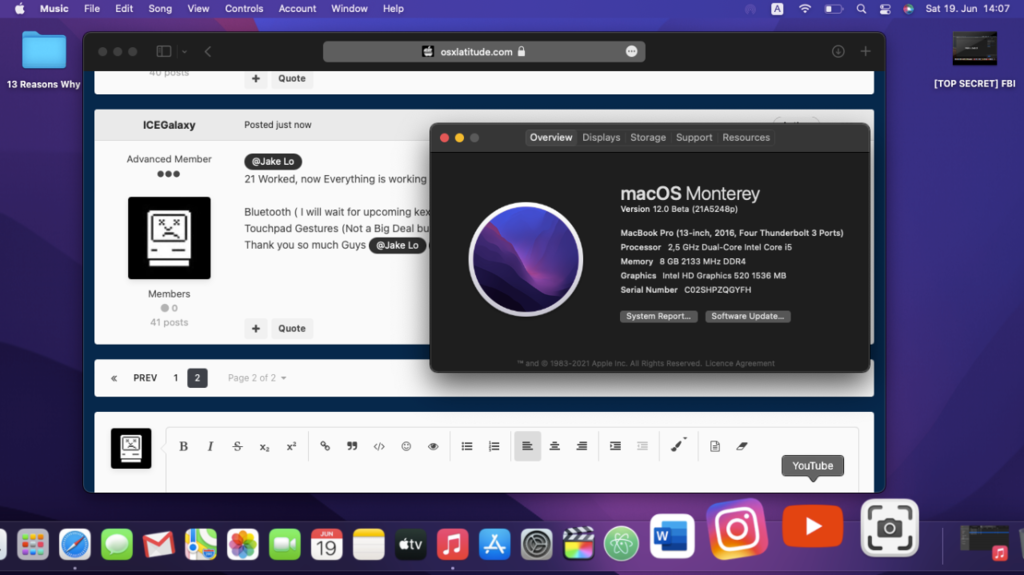Image resolution: width=1024 pixels, height=575 pixels.
Task: Open the emoji picker in the editor
Action: click(406, 446)
